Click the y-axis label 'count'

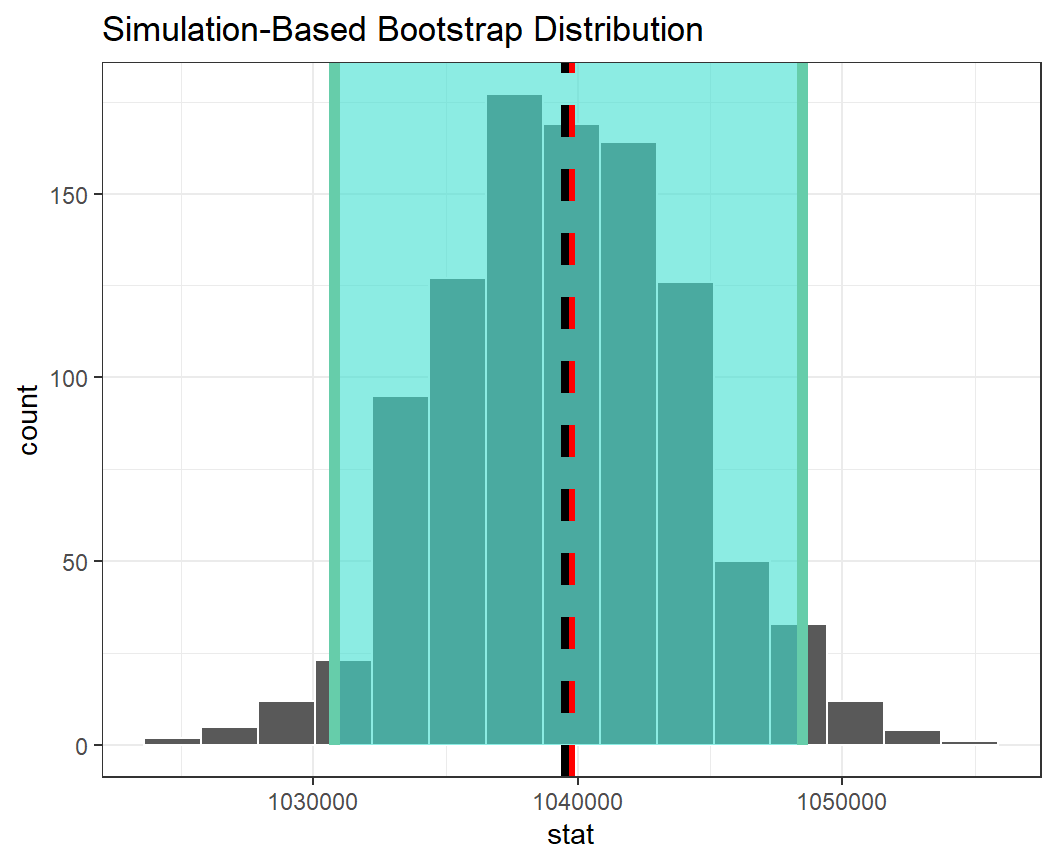28,419
